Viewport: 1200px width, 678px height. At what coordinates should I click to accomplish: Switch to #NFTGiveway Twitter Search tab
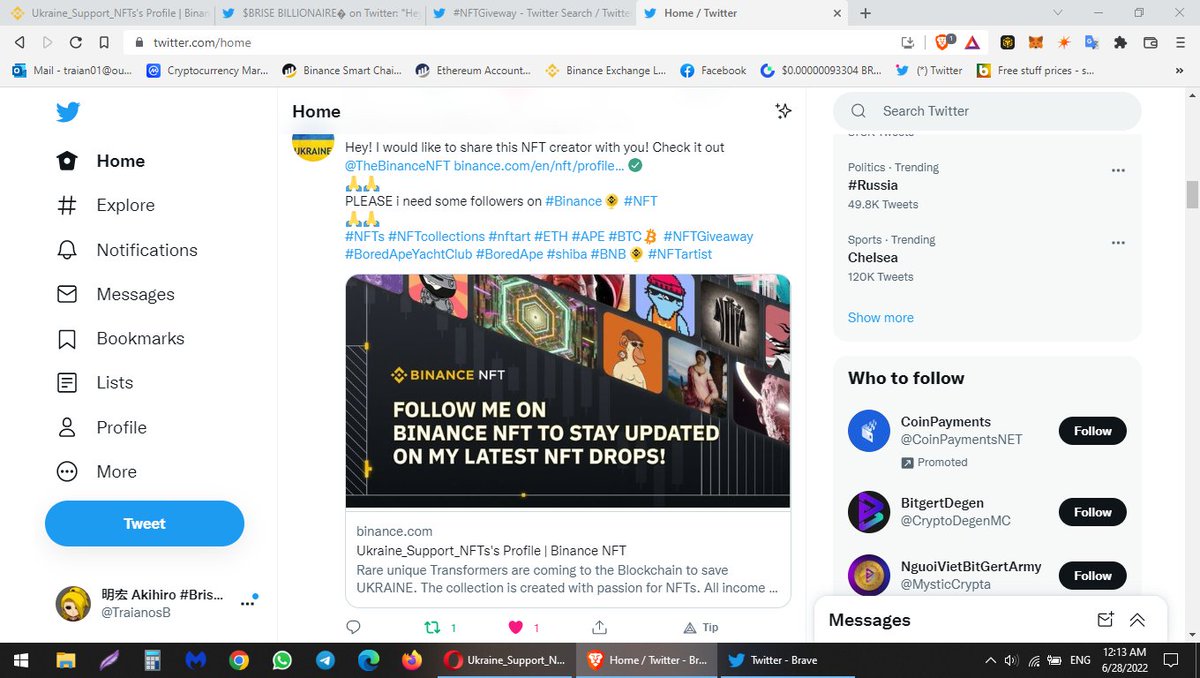(x=530, y=13)
